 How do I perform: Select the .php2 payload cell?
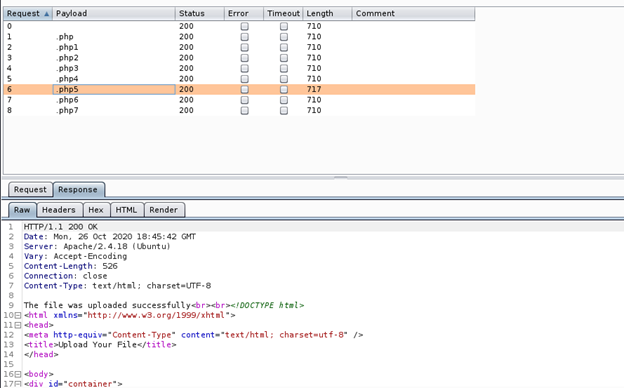point(114,58)
